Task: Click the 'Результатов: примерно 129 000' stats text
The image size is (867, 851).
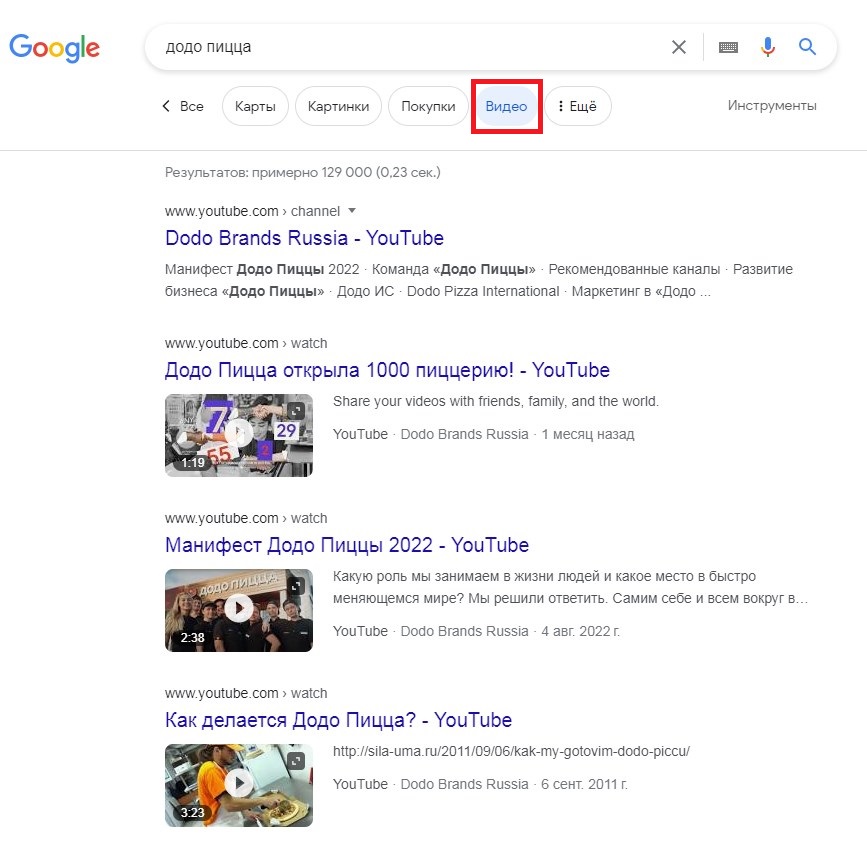Action: point(302,173)
